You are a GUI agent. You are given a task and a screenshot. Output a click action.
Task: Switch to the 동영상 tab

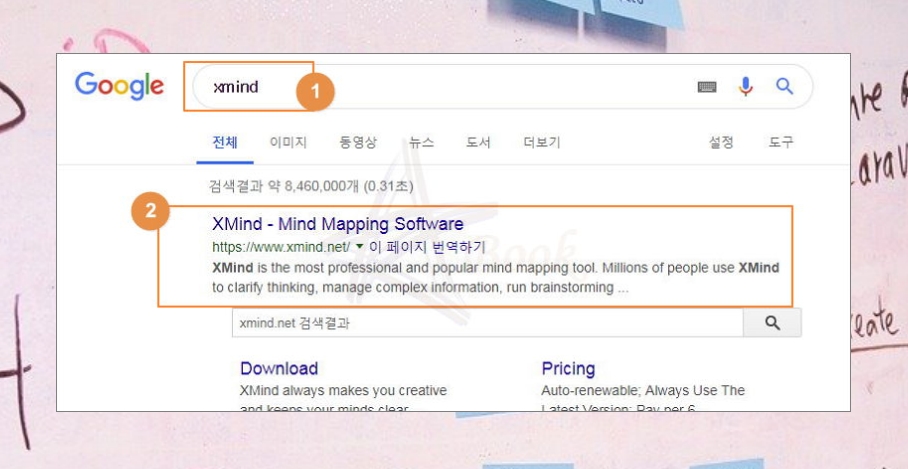click(358, 142)
